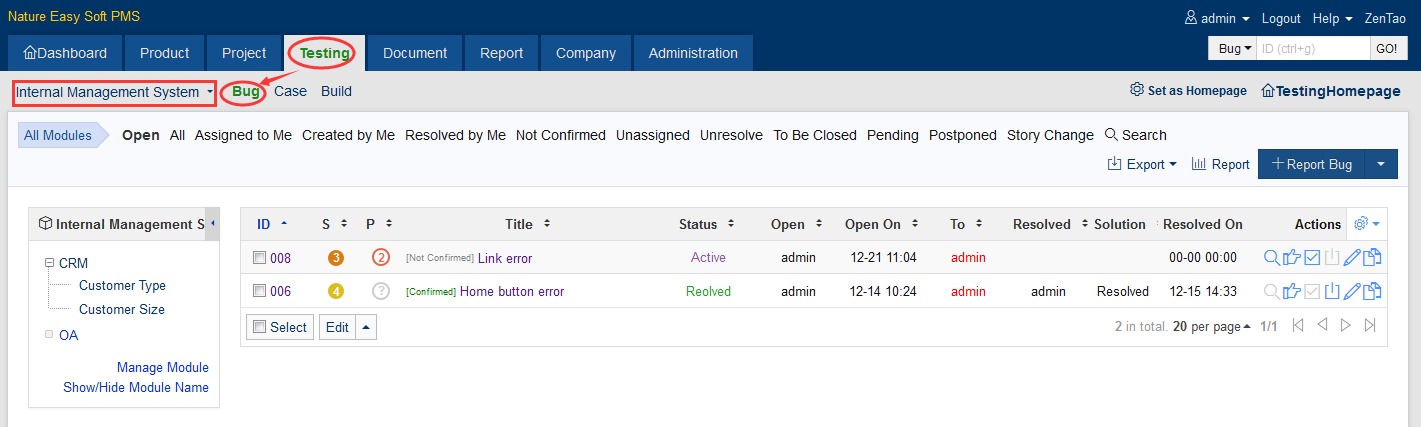Click the assign hand icon for bug 008
Image resolution: width=1421 pixels, height=427 pixels.
tap(1291, 258)
